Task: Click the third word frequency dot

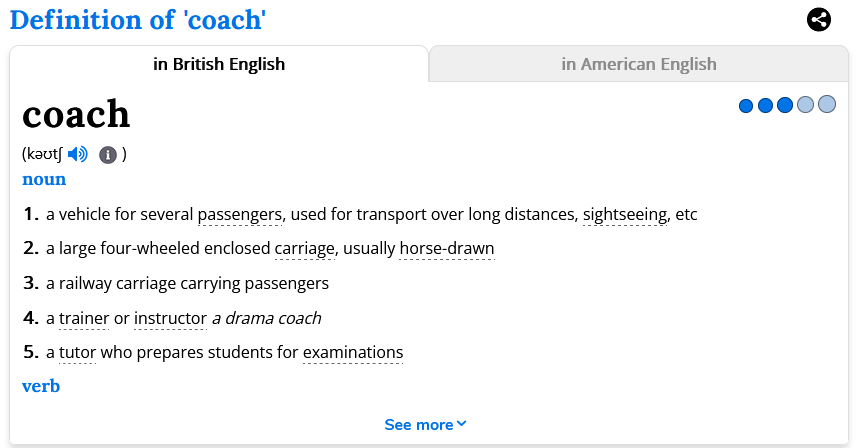Action: [x=785, y=105]
